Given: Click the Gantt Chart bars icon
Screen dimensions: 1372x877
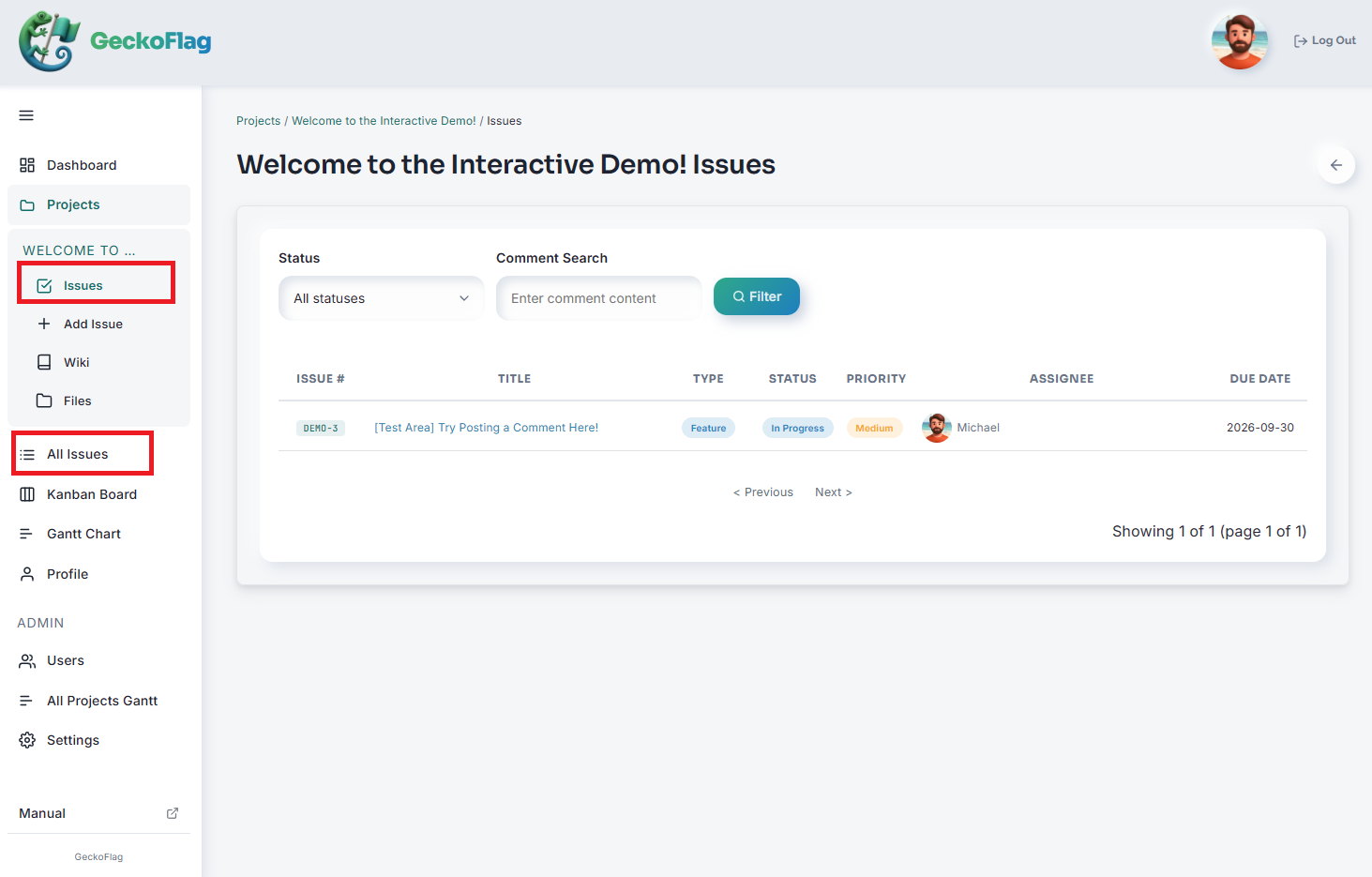Looking at the screenshot, I should [x=27, y=534].
